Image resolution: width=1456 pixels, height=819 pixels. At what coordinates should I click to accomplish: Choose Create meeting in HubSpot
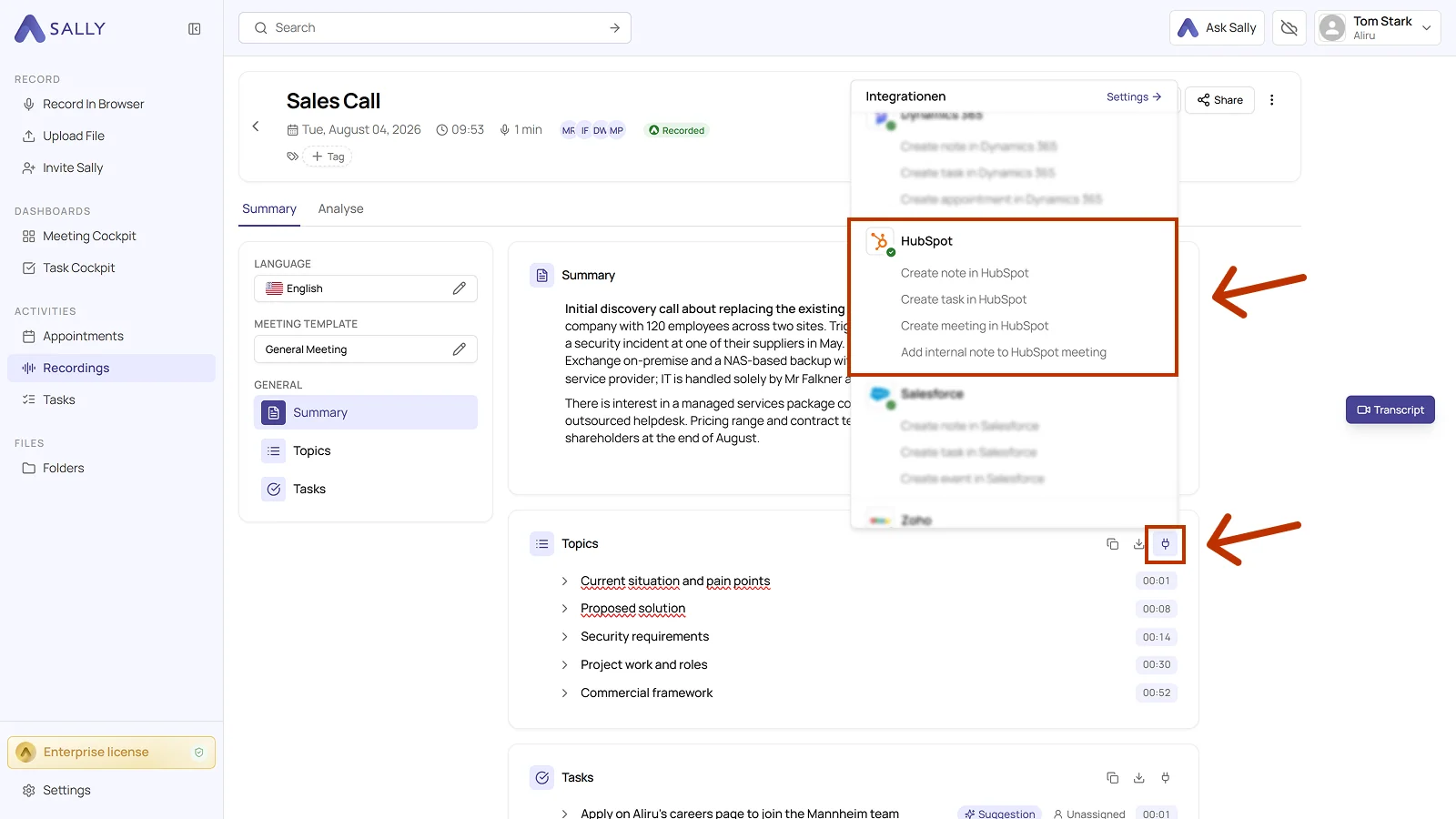(975, 326)
